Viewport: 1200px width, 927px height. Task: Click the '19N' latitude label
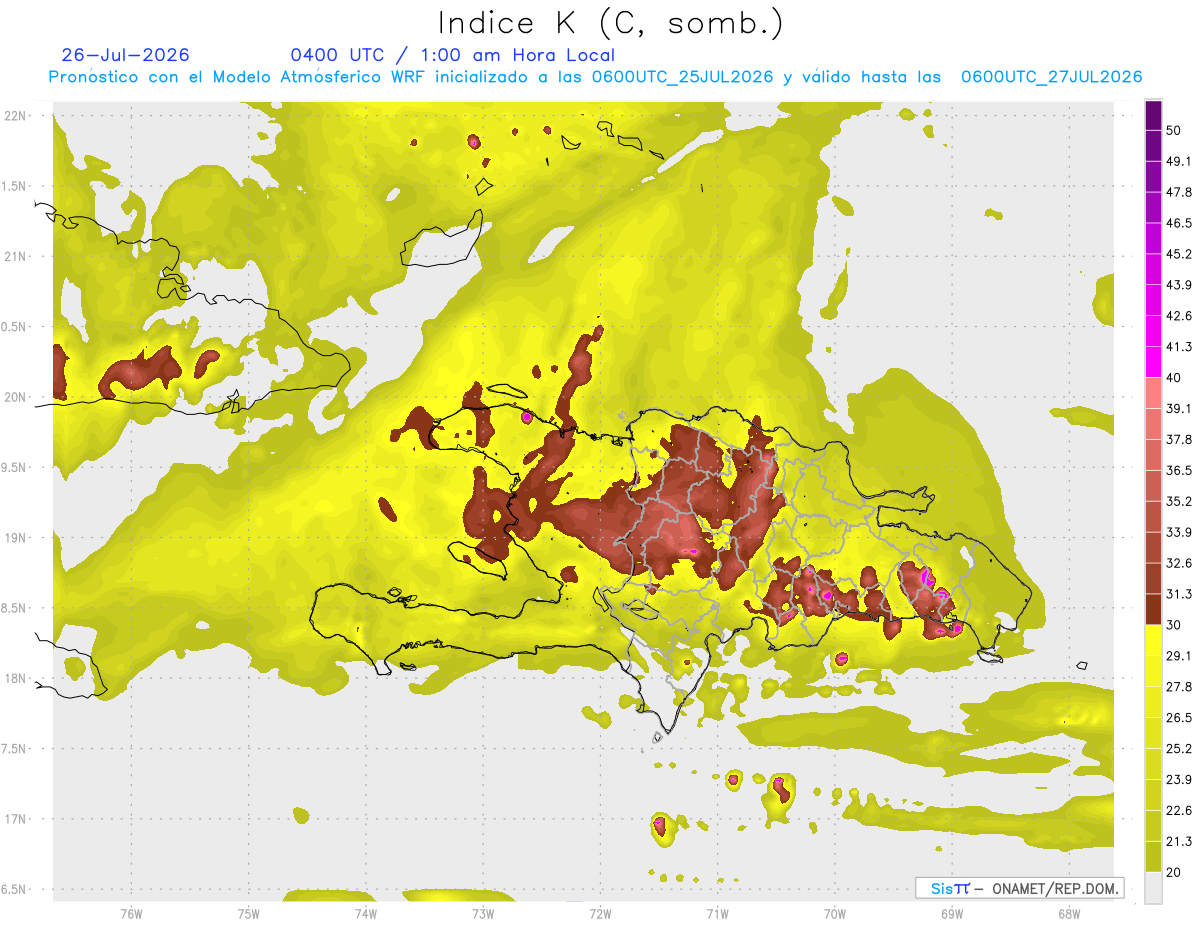click(x=16, y=538)
